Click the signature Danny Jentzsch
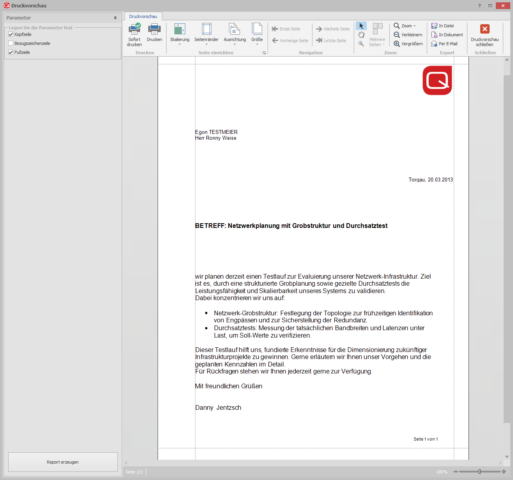 tap(218, 408)
